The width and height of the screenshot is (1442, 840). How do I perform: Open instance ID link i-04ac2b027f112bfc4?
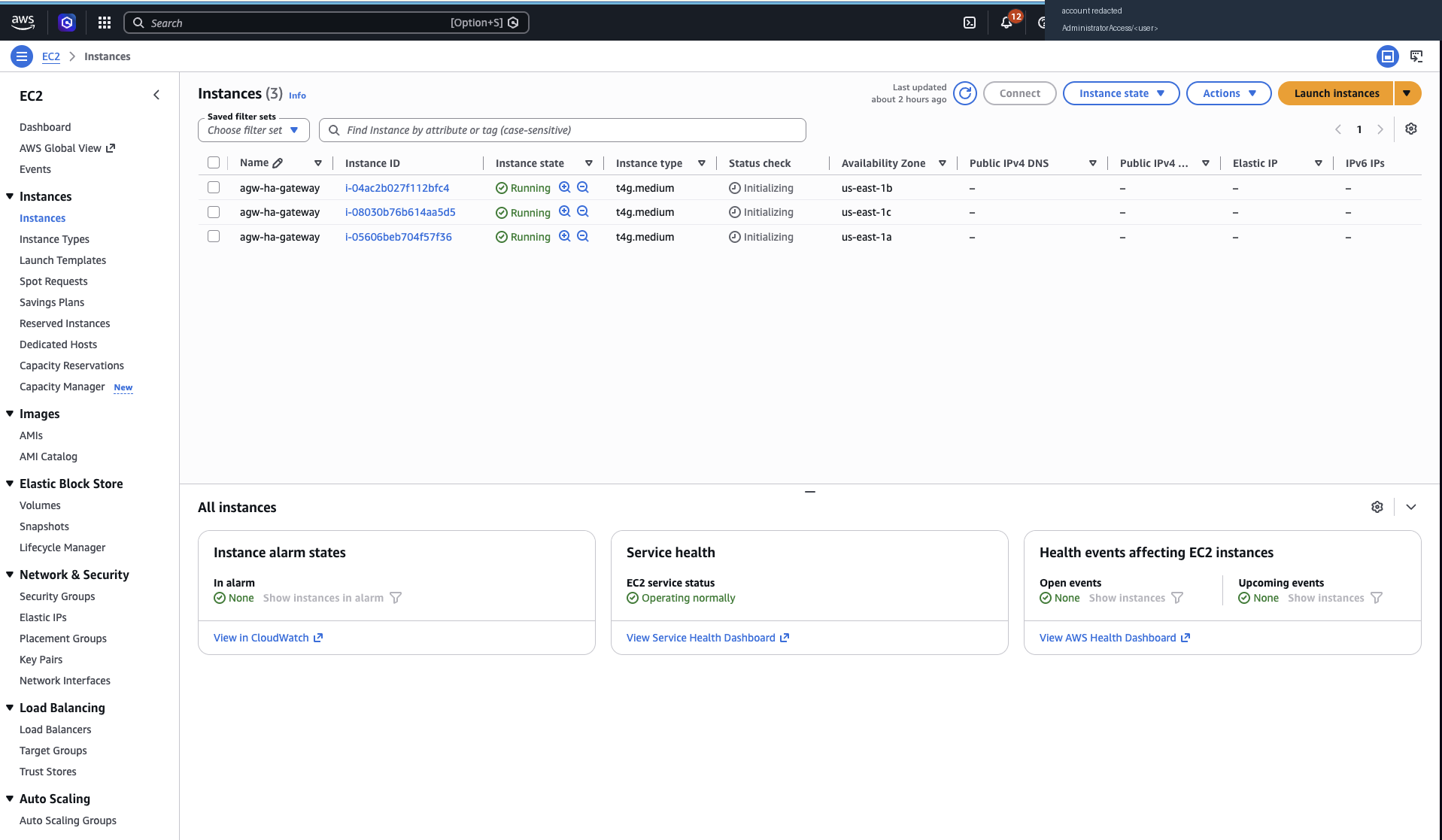397,188
